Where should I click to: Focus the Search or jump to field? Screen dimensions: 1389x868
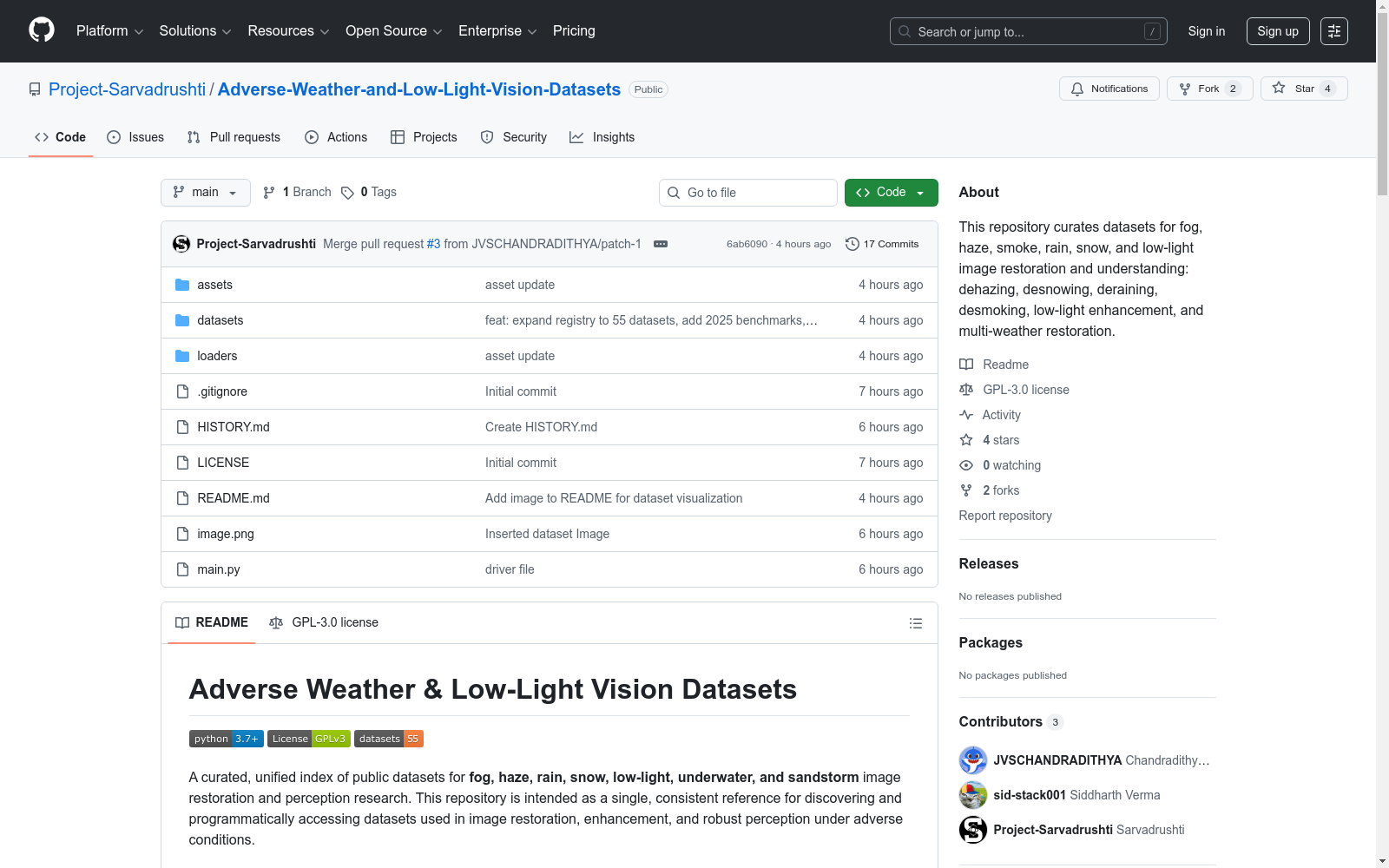[x=1029, y=31]
